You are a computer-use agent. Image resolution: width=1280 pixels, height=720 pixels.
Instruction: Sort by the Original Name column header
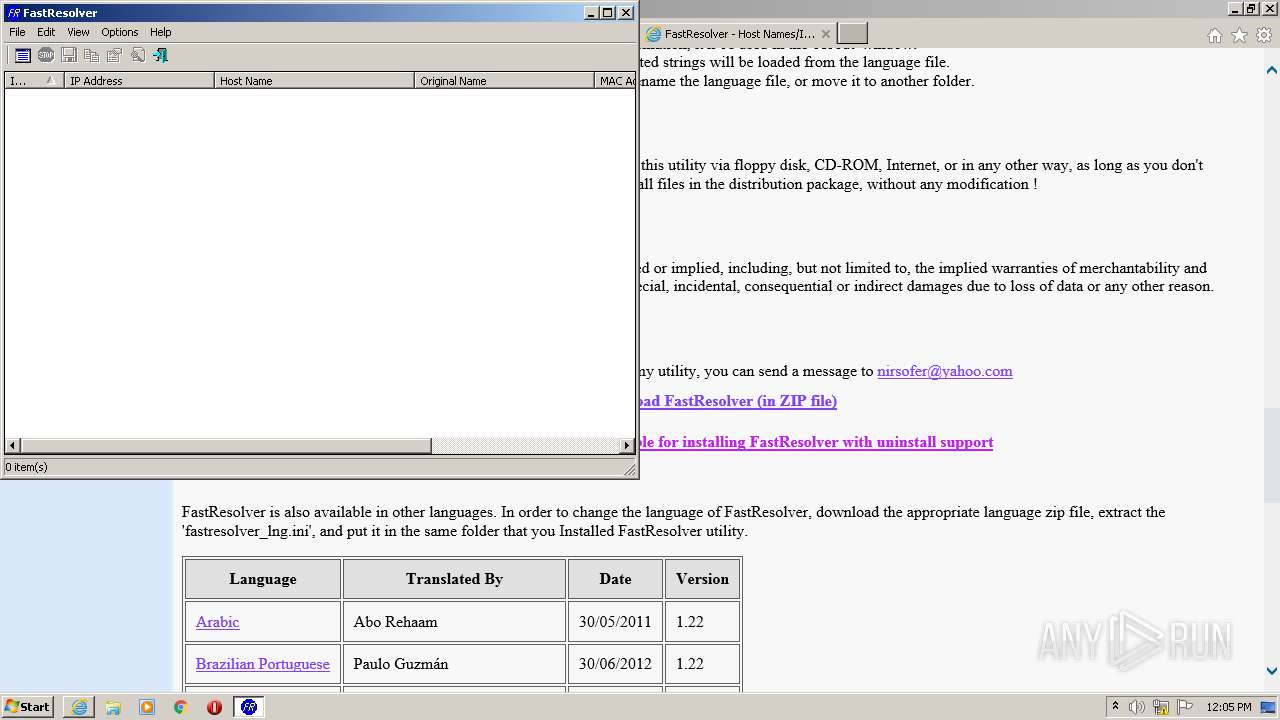tap(504, 81)
